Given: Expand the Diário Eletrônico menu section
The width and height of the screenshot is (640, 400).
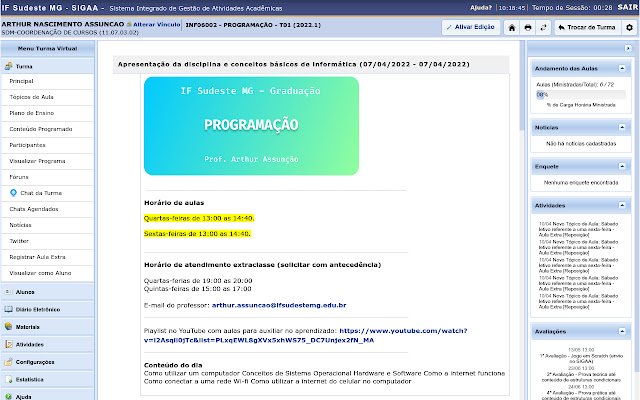Looking at the screenshot, I should pos(48,309).
